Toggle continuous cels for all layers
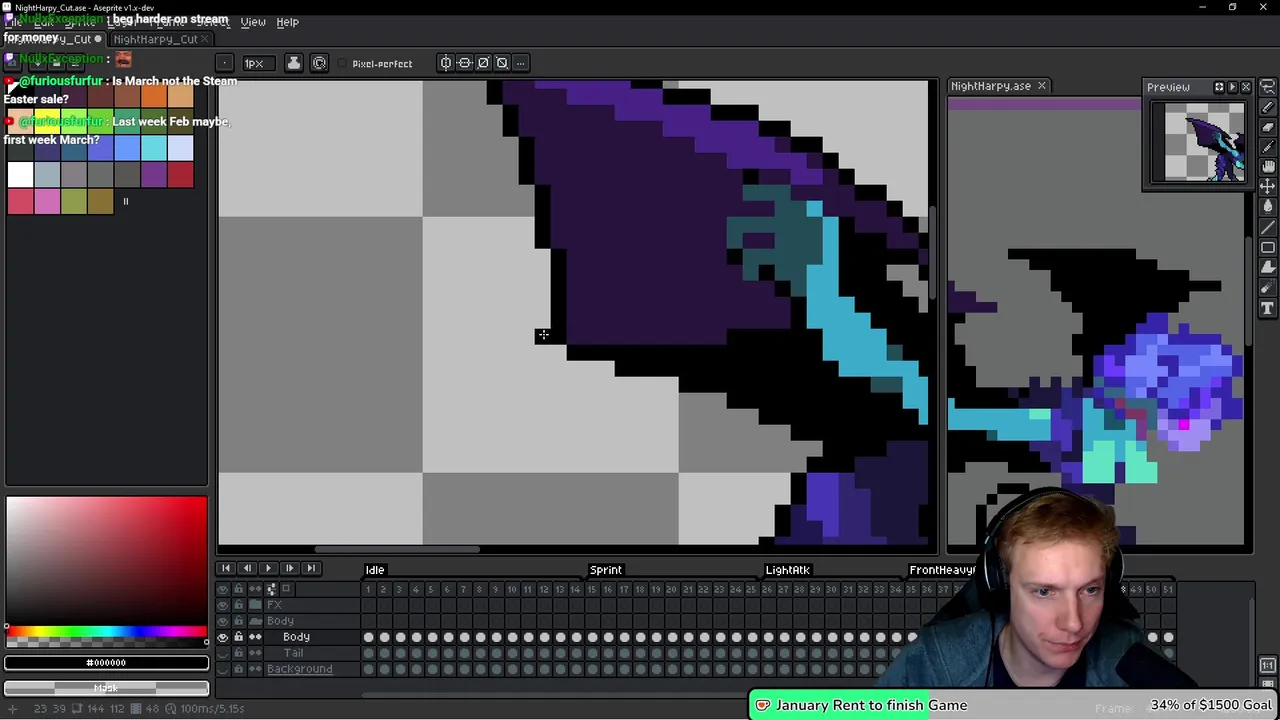Image resolution: width=1280 pixels, height=720 pixels. click(x=255, y=589)
